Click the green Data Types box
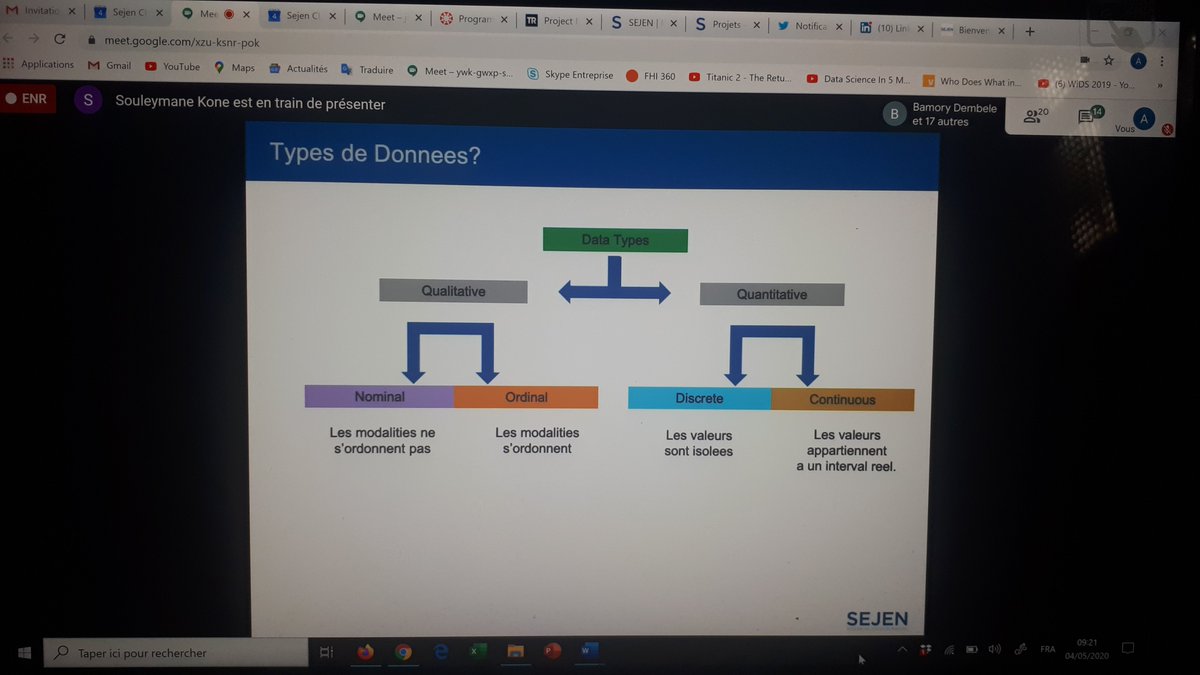Screen dimensions: 1200x675 point(615,240)
